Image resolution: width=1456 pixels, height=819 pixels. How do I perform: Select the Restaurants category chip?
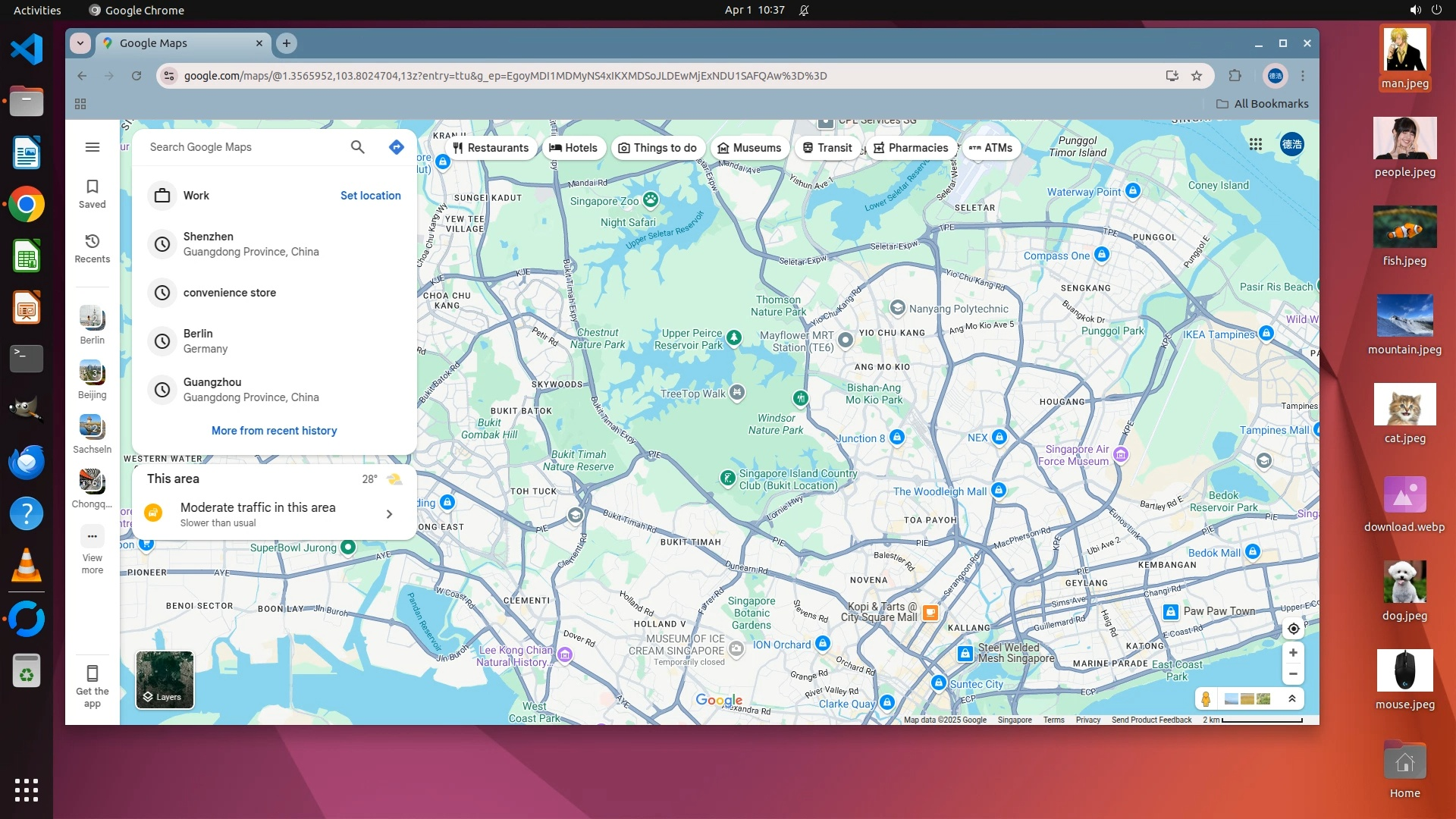[491, 148]
